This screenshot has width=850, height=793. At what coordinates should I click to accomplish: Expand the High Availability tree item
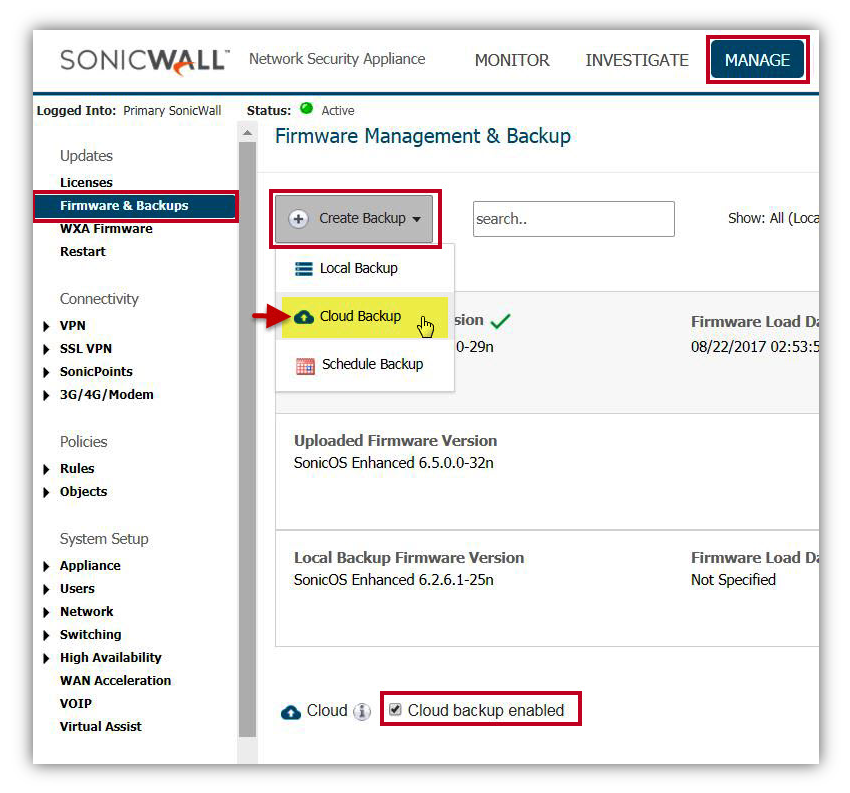pyautogui.click(x=46, y=658)
